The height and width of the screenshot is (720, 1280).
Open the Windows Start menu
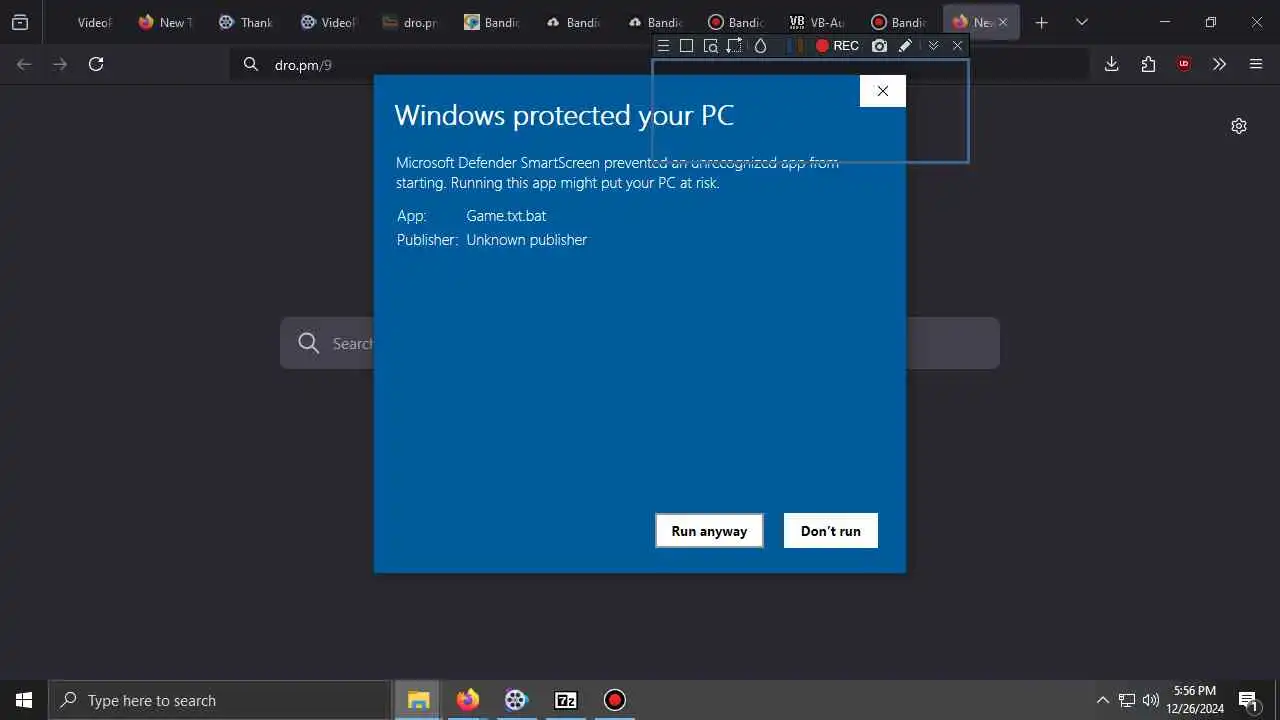pos(24,700)
